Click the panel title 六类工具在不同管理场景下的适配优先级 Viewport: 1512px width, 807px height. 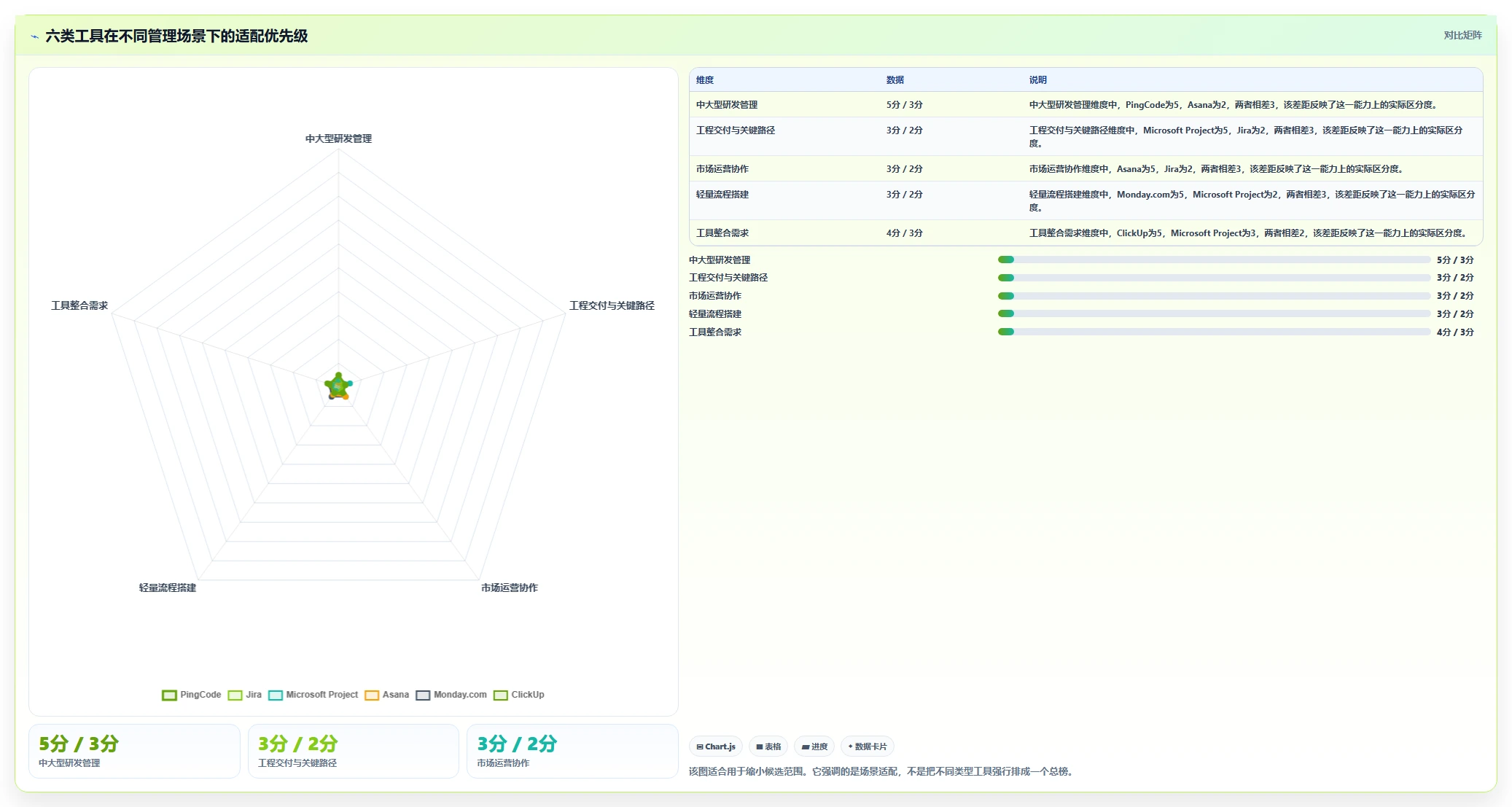pos(176,36)
